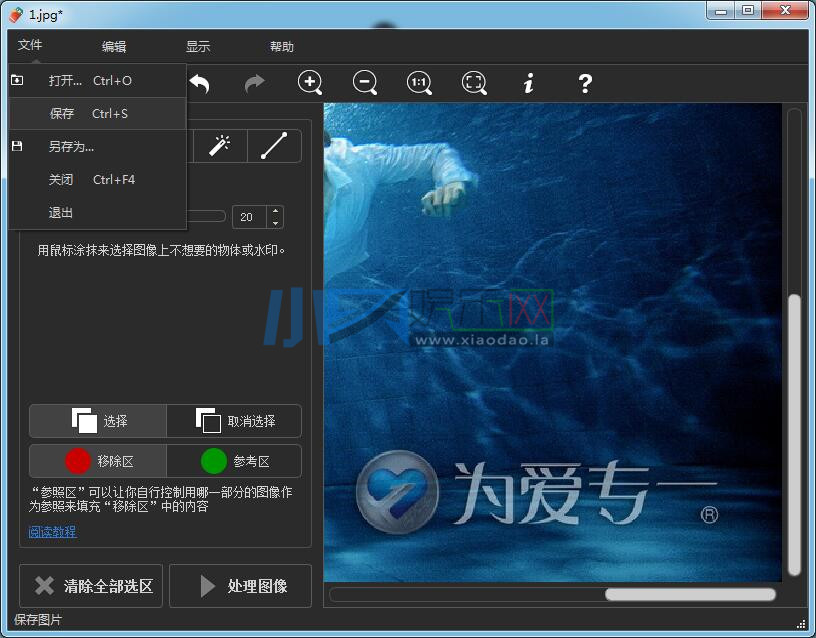Viewport: 816px width, 638px height.
Task: Select the magic wand tool
Action: coord(219,146)
